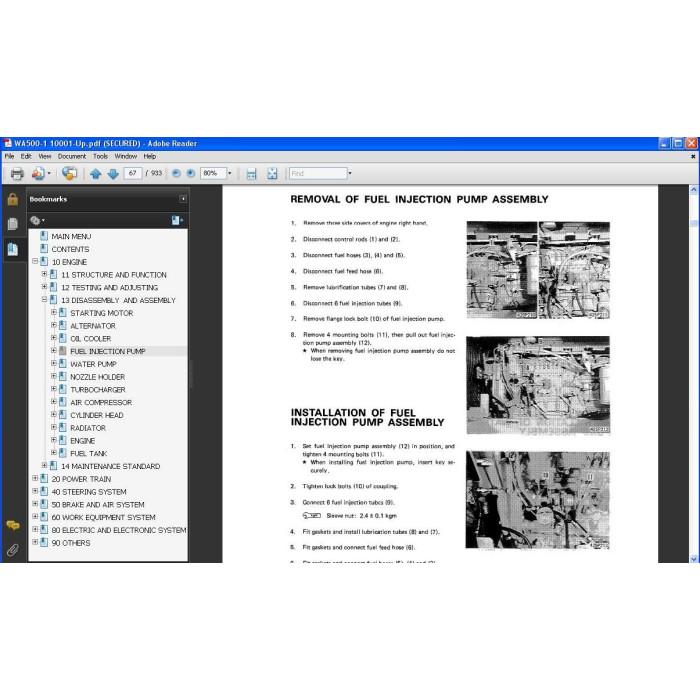
Task: Open the Help menu
Action: click(150, 156)
